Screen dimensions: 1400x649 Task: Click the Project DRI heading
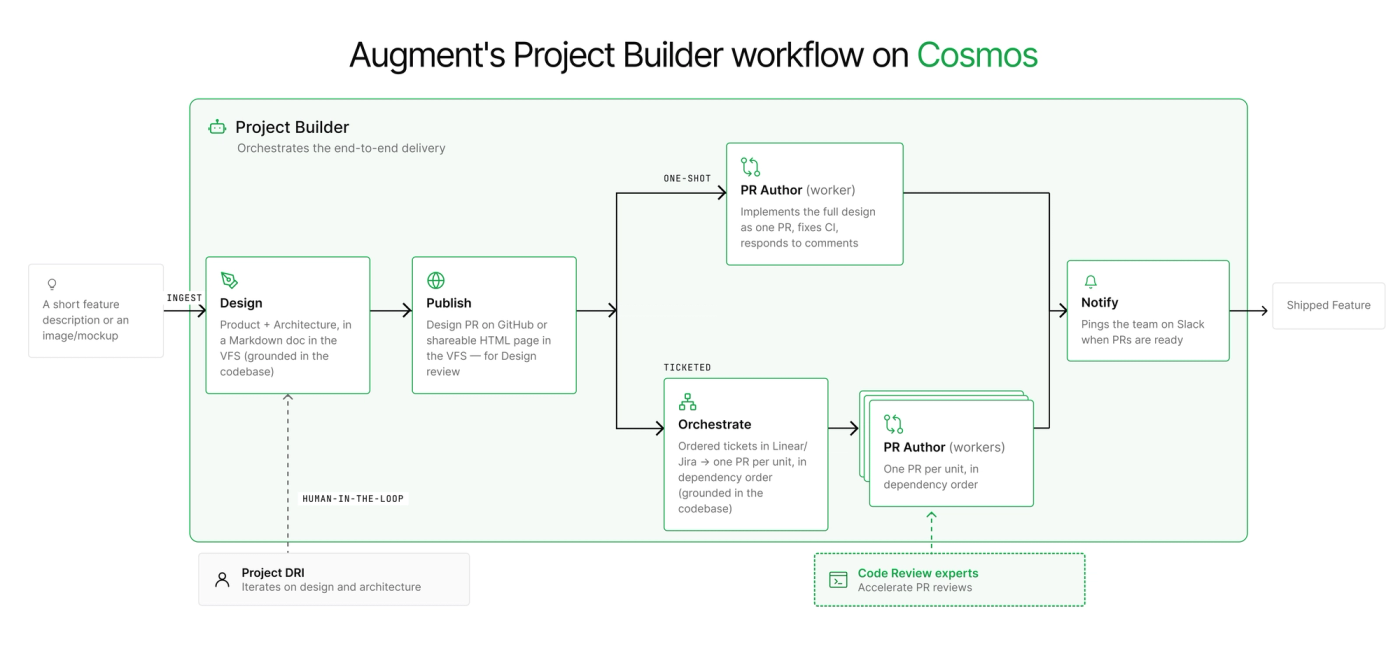pyautogui.click(x=273, y=573)
